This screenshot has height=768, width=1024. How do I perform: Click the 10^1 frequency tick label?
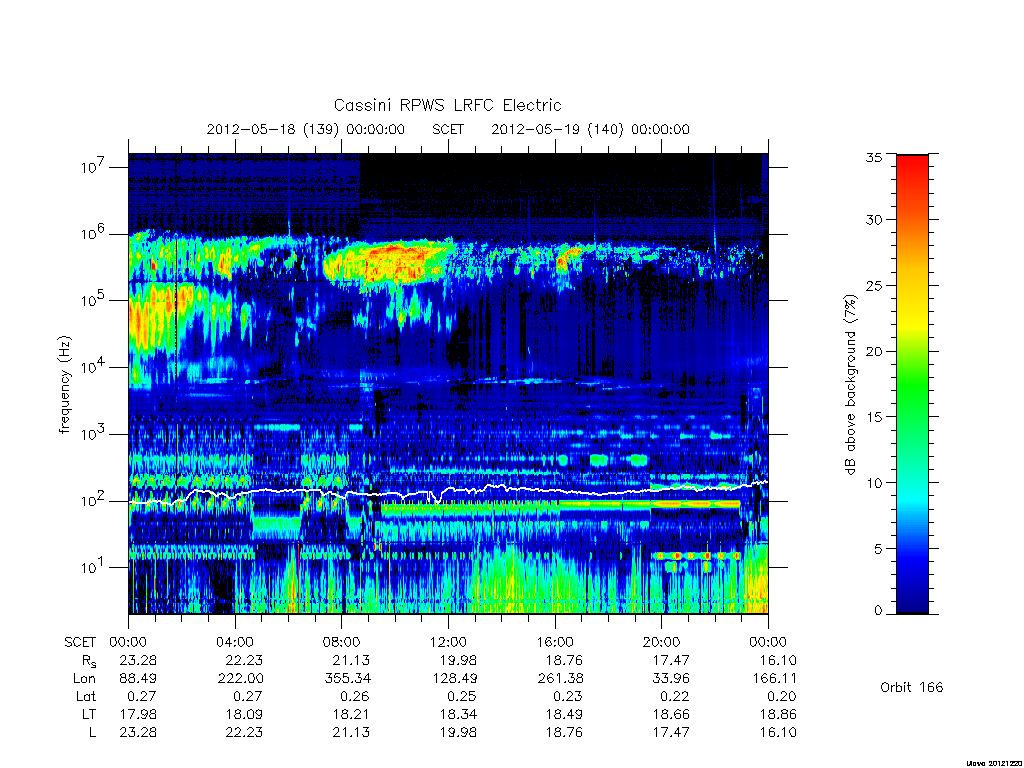click(x=94, y=568)
